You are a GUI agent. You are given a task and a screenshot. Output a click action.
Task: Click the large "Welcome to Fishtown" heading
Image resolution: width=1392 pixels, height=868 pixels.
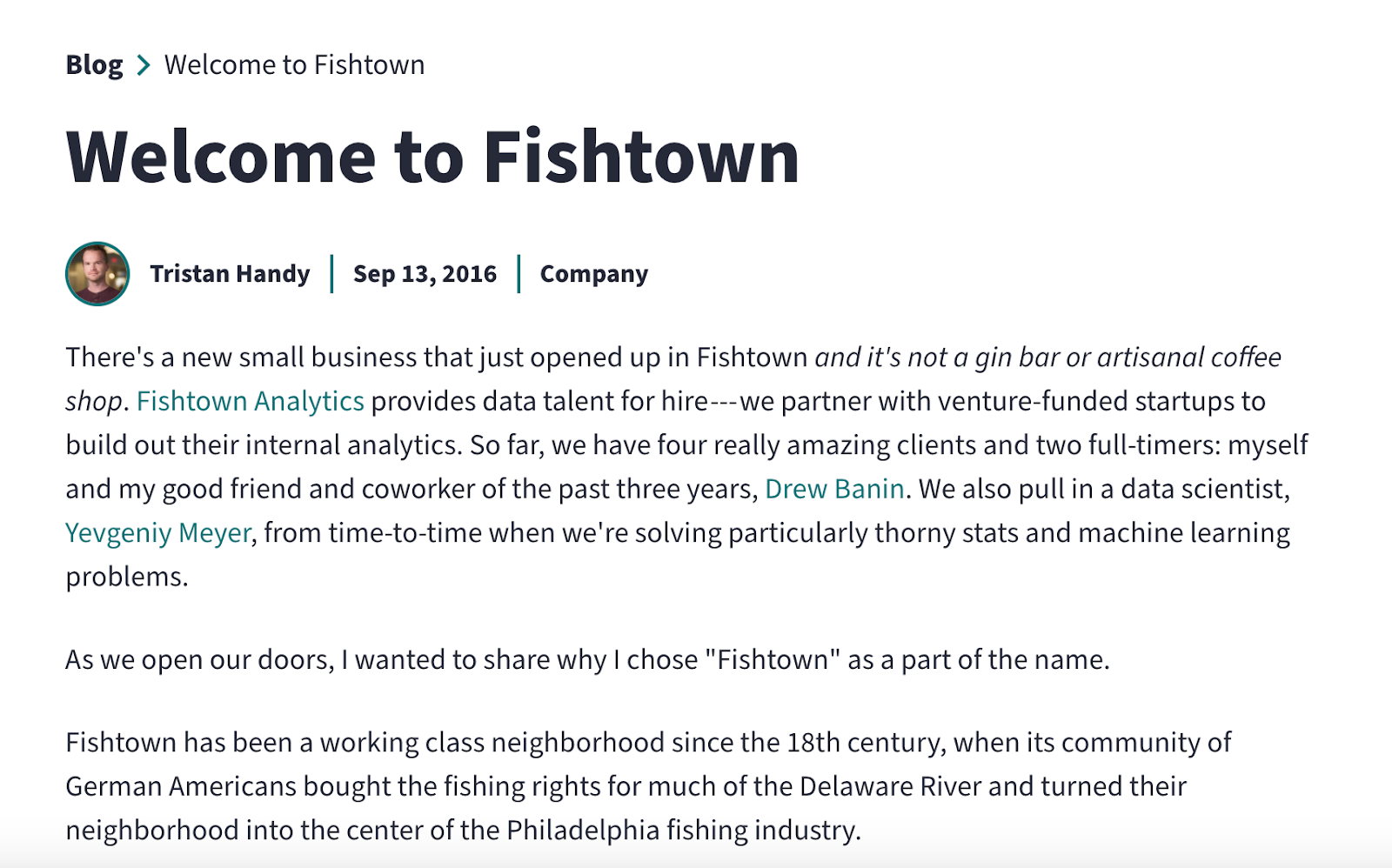coord(432,157)
